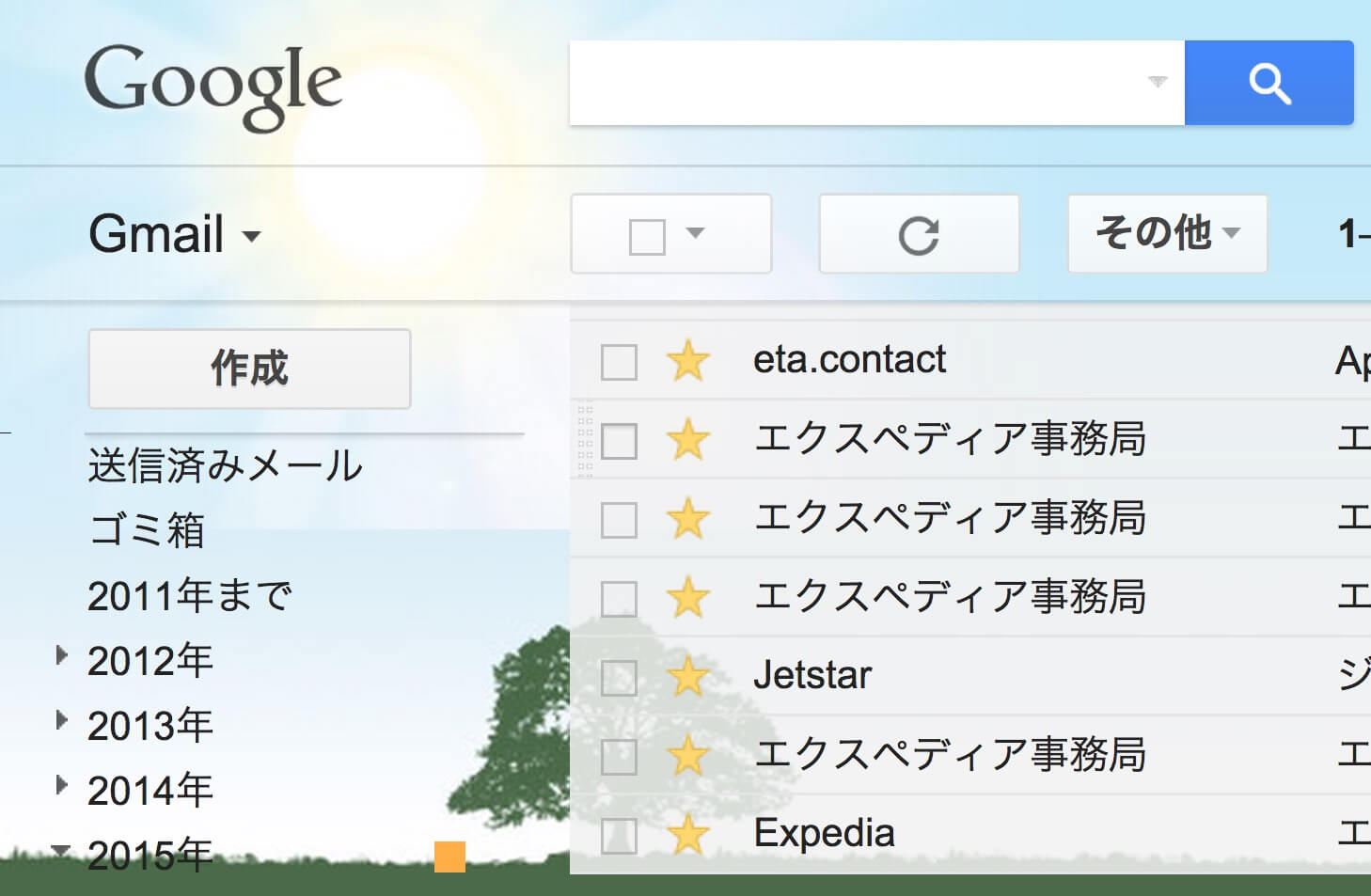
Task: Open the Expedia email
Action: pyautogui.click(x=824, y=833)
